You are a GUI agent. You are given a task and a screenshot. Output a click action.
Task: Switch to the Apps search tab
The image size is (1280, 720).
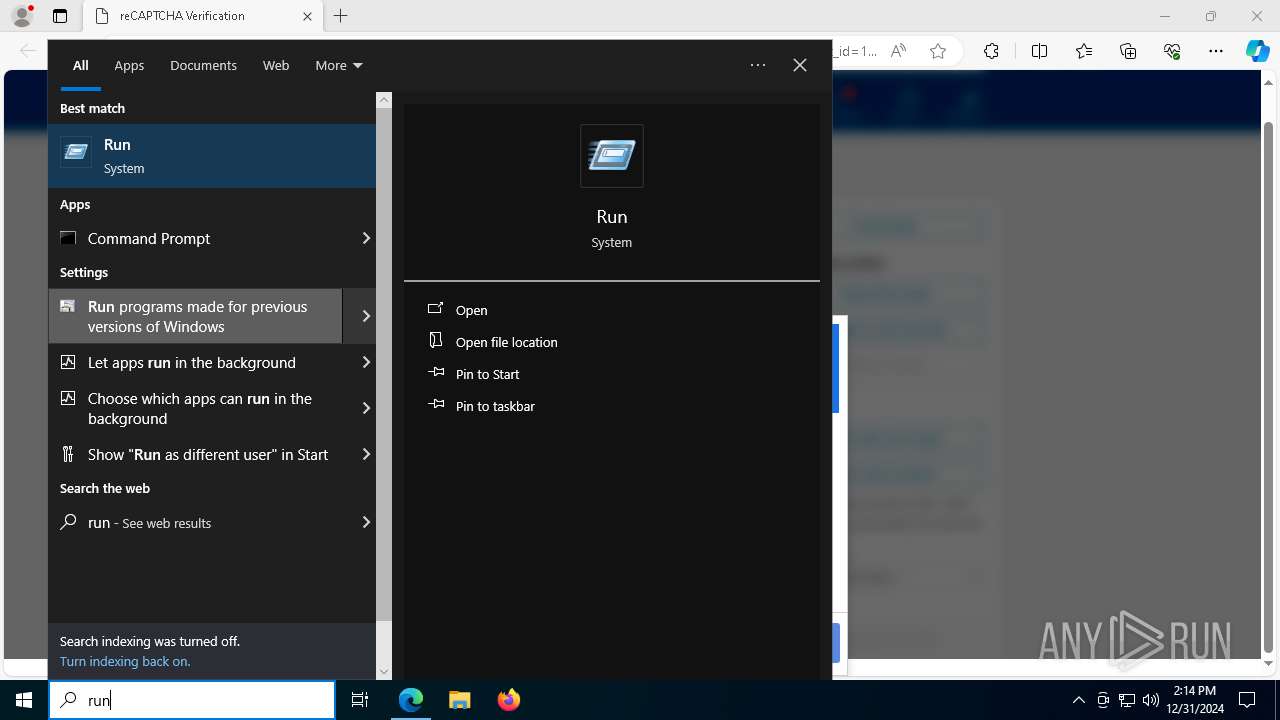tap(129, 65)
